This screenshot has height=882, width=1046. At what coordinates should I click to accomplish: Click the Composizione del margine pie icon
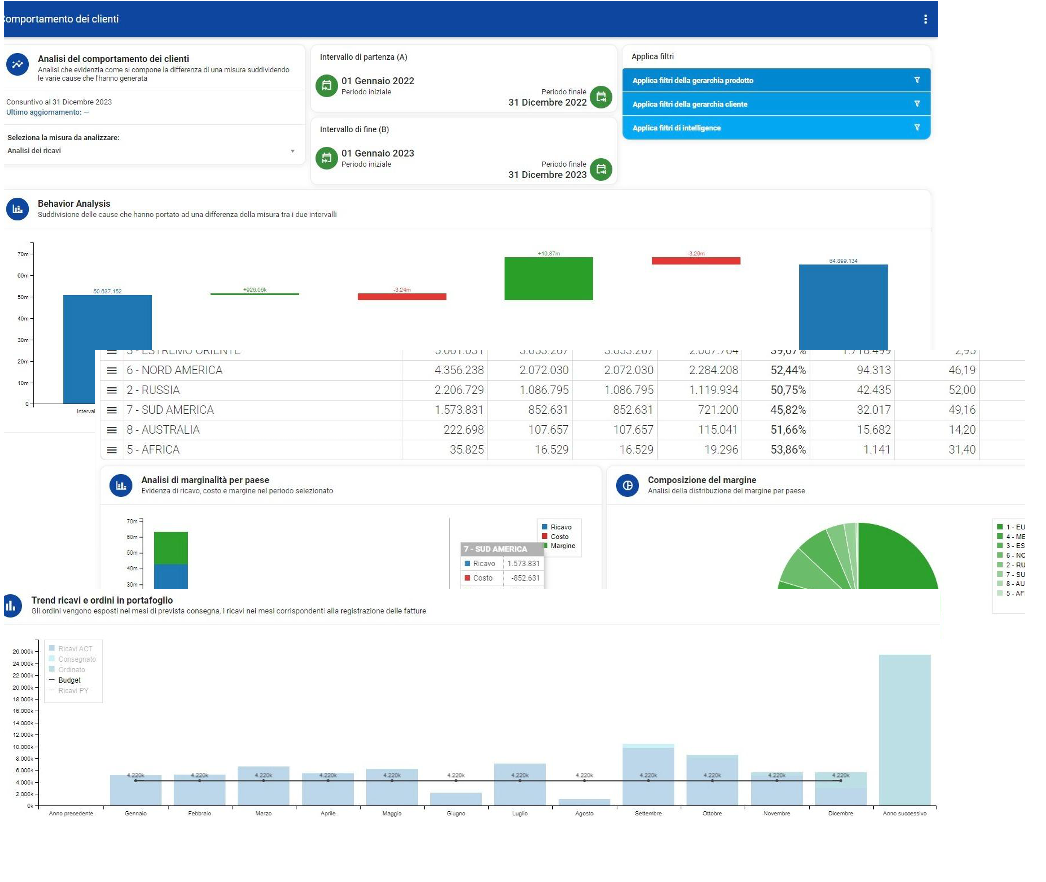pos(628,485)
